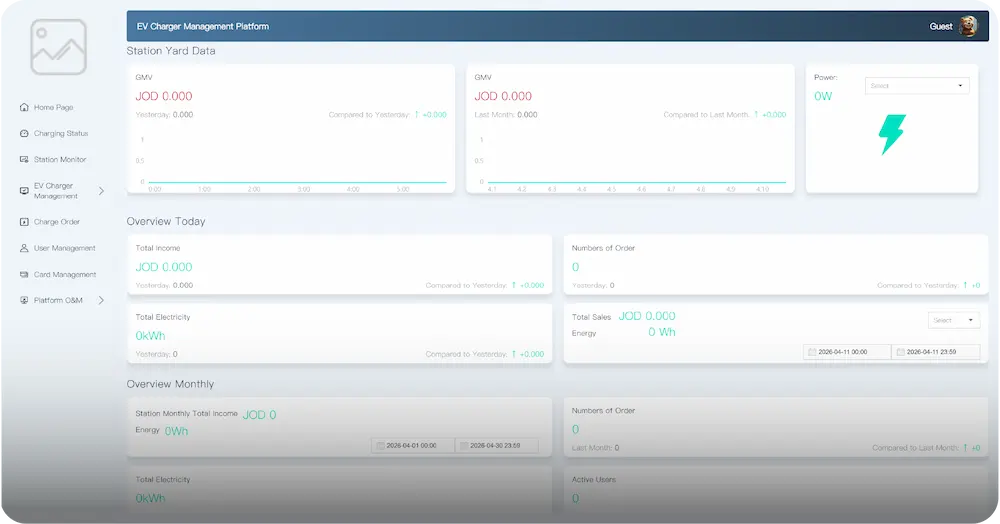Click the Overview Monthly heading

click(x=170, y=384)
